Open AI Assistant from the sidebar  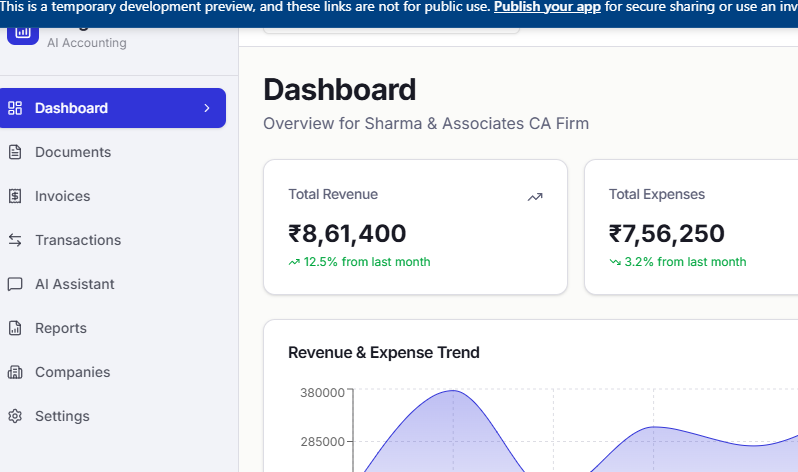click(113, 284)
